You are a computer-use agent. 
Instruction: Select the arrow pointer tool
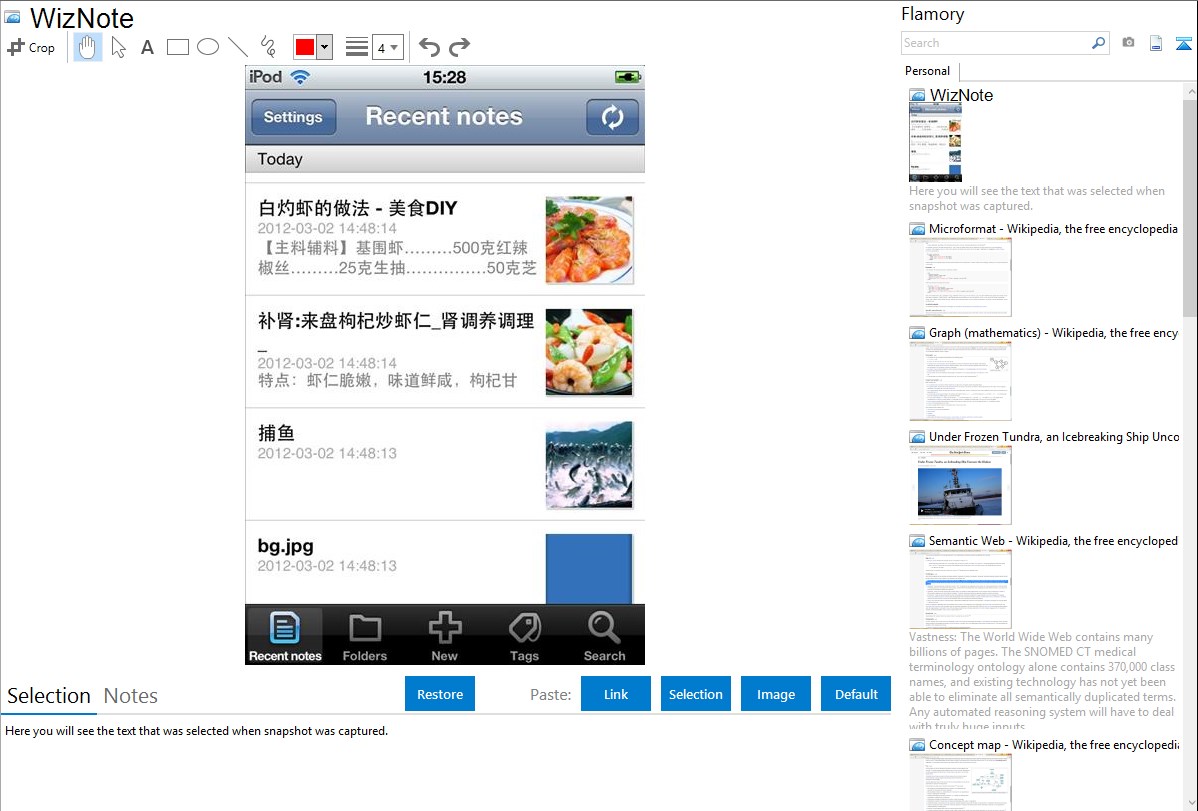point(118,47)
